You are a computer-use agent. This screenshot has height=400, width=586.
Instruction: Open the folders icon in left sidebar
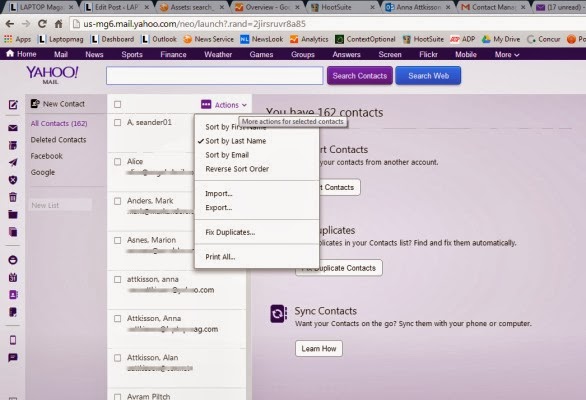[x=13, y=214]
